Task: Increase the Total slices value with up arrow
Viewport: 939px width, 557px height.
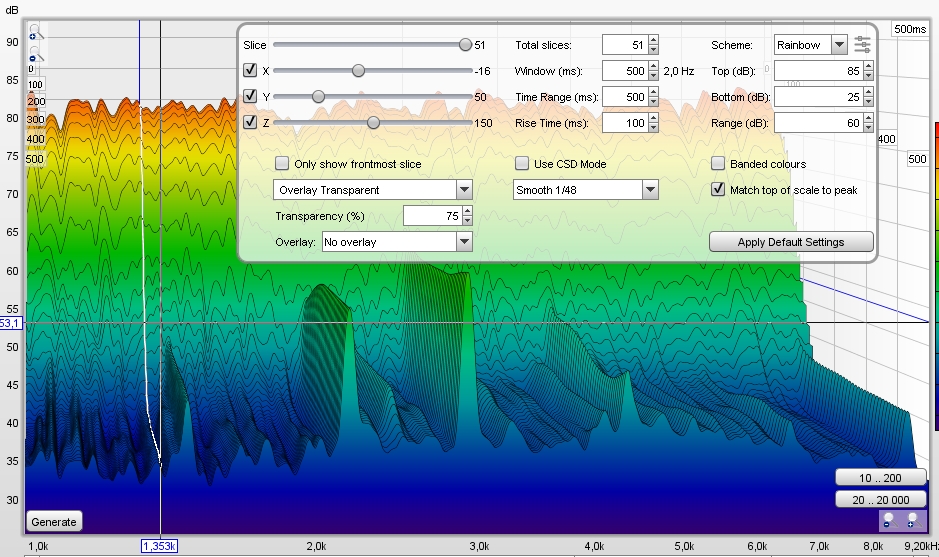Action: (x=653, y=40)
